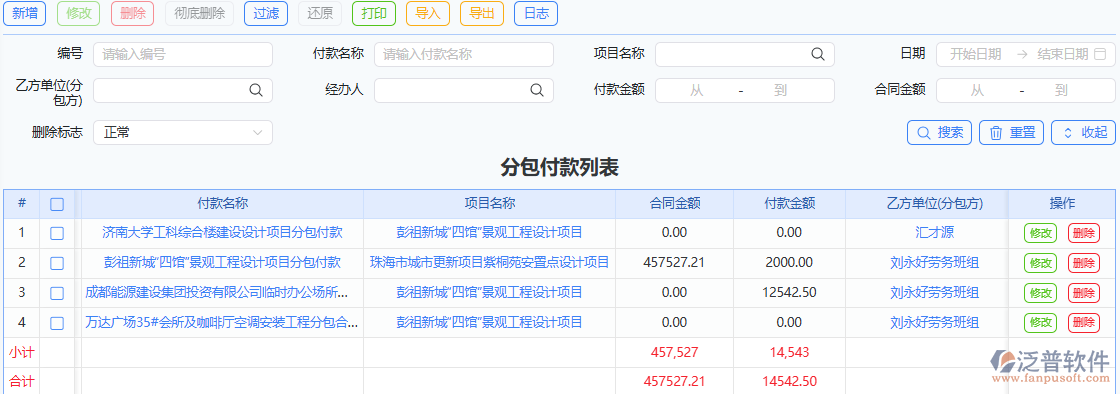Click the 搜索 search button
1120x394 pixels.
(939, 132)
